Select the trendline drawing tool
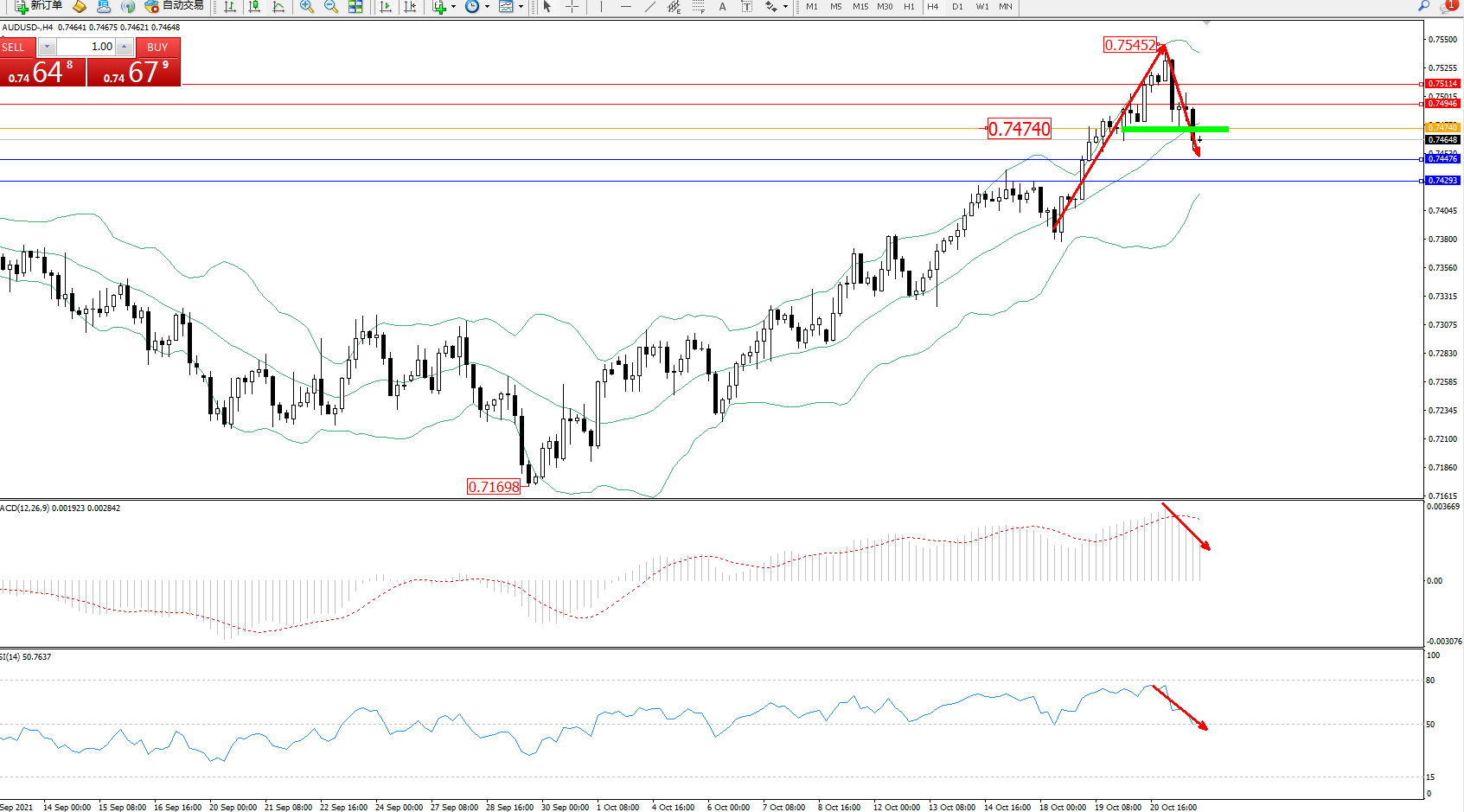1464x812 pixels. pyautogui.click(x=650, y=6)
